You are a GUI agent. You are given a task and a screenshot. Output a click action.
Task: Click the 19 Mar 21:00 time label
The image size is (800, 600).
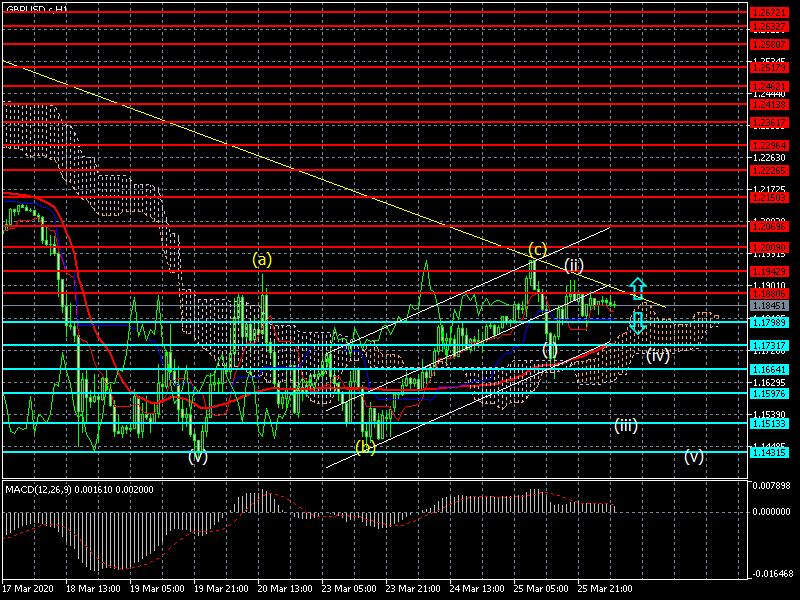pos(221,588)
